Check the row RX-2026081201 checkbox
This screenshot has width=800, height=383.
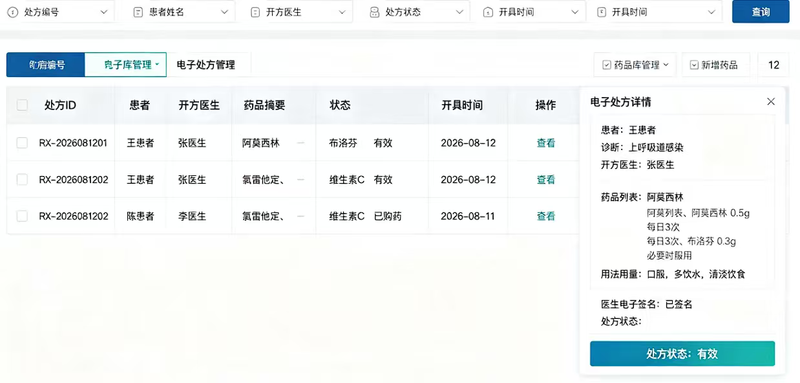(22, 143)
